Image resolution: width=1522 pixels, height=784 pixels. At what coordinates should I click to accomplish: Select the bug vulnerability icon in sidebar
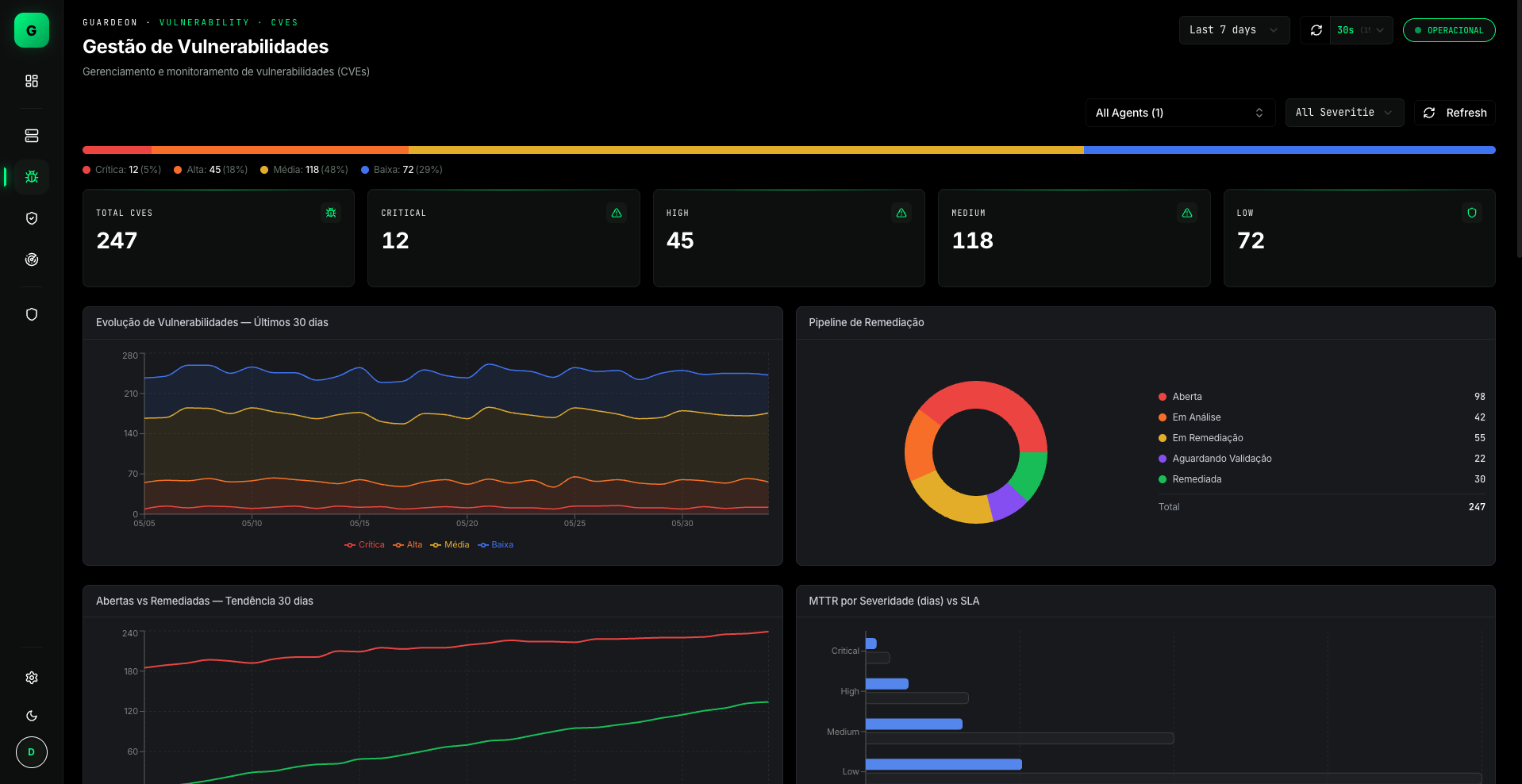(x=32, y=177)
